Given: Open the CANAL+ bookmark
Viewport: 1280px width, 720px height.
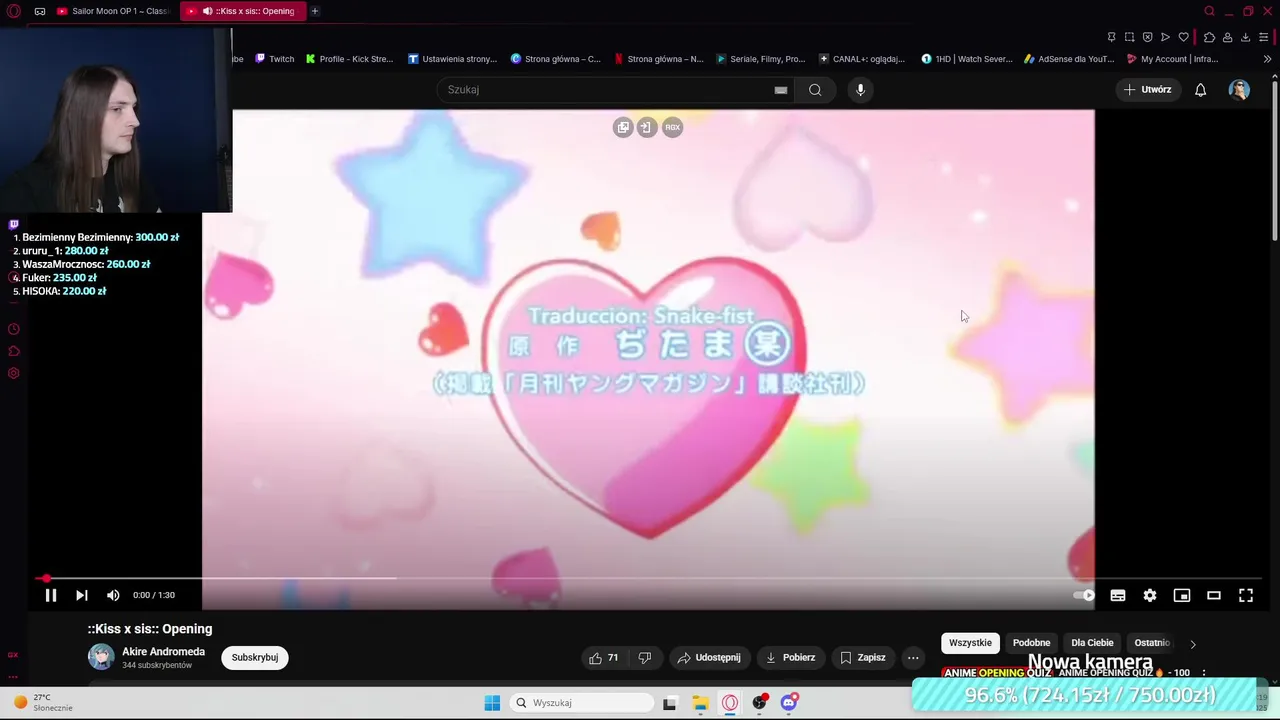Looking at the screenshot, I should coord(862,59).
